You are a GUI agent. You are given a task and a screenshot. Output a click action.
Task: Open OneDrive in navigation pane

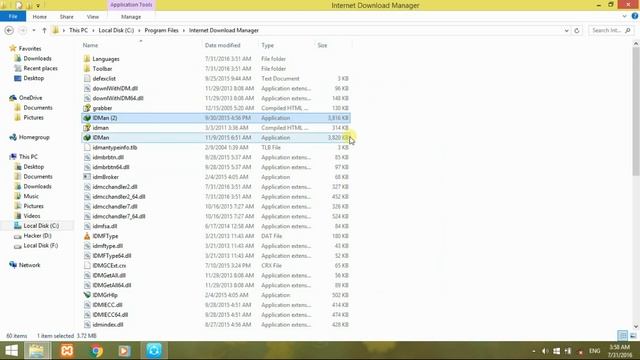[x=30, y=98]
